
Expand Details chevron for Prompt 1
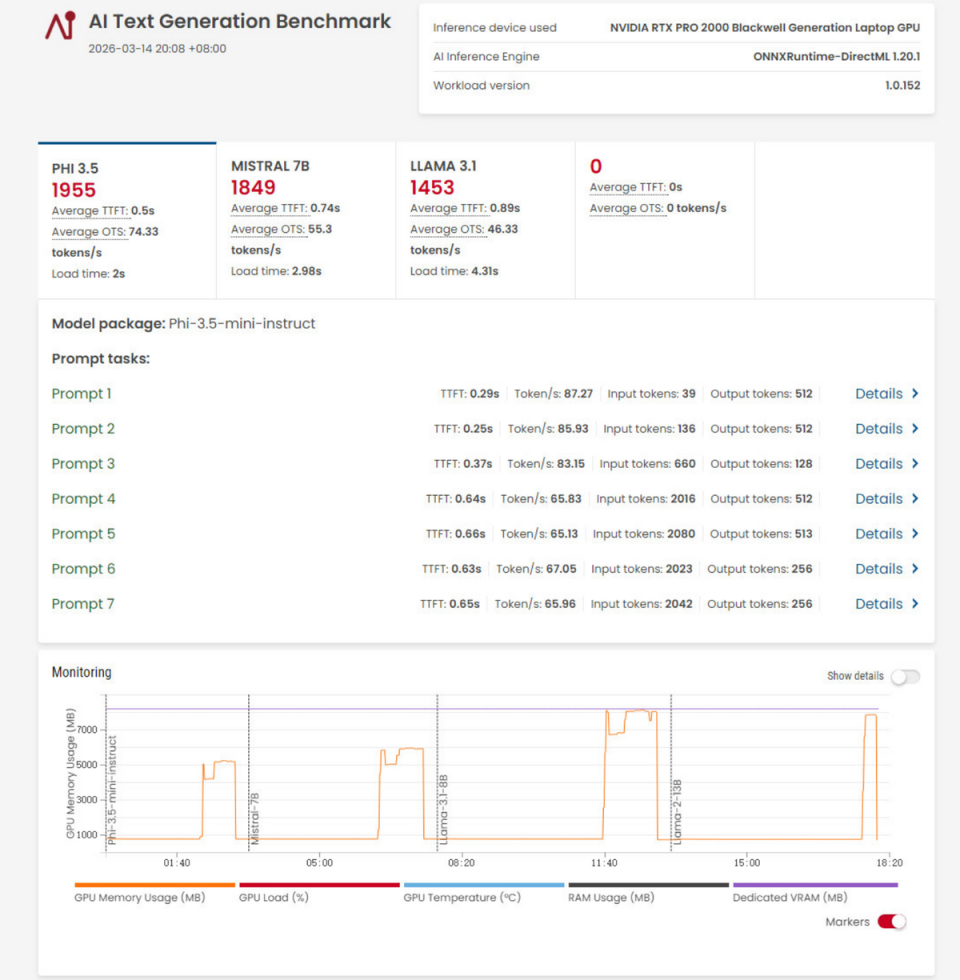pos(915,394)
